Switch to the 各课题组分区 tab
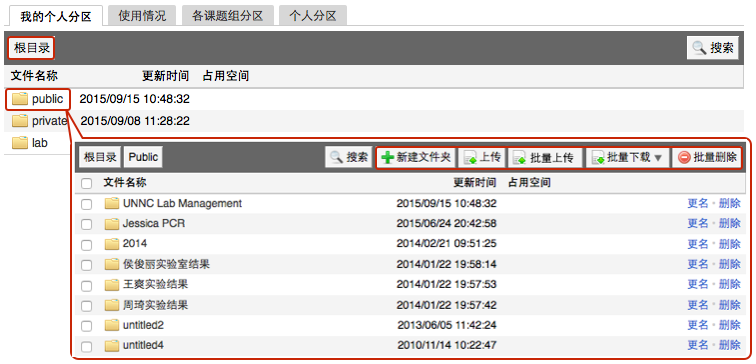 click(228, 16)
